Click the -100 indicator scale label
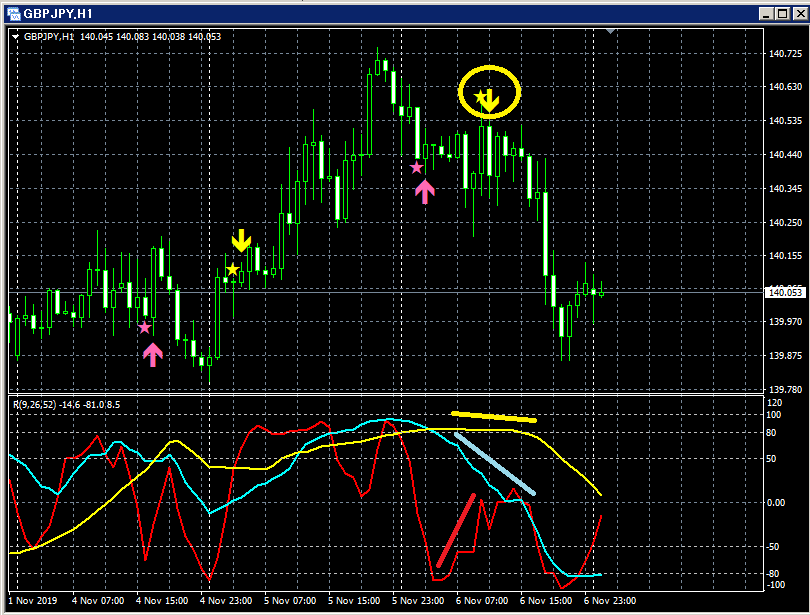810x615 pixels. 775,585
